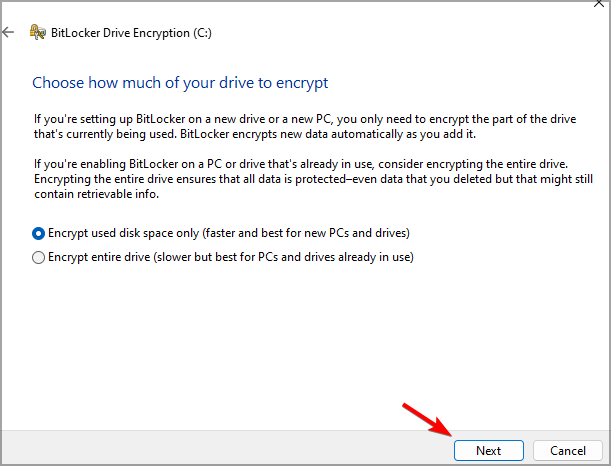Click the red arrow pointing at Next
Image resolution: width=611 pixels, height=466 pixels.
[425, 420]
